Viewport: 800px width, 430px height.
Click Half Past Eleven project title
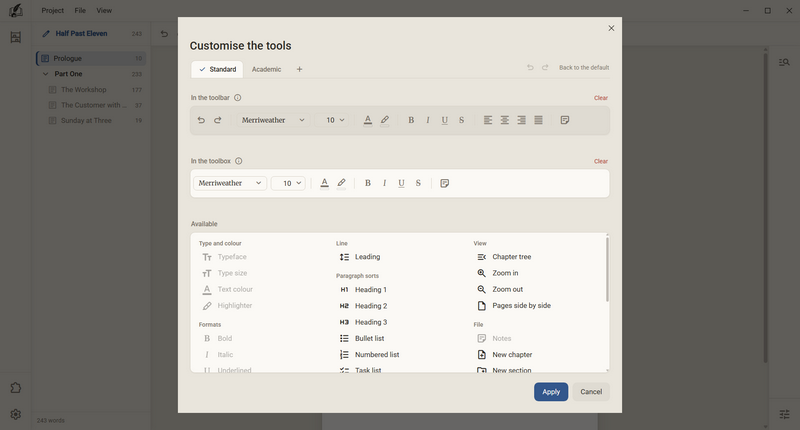click(x=81, y=34)
